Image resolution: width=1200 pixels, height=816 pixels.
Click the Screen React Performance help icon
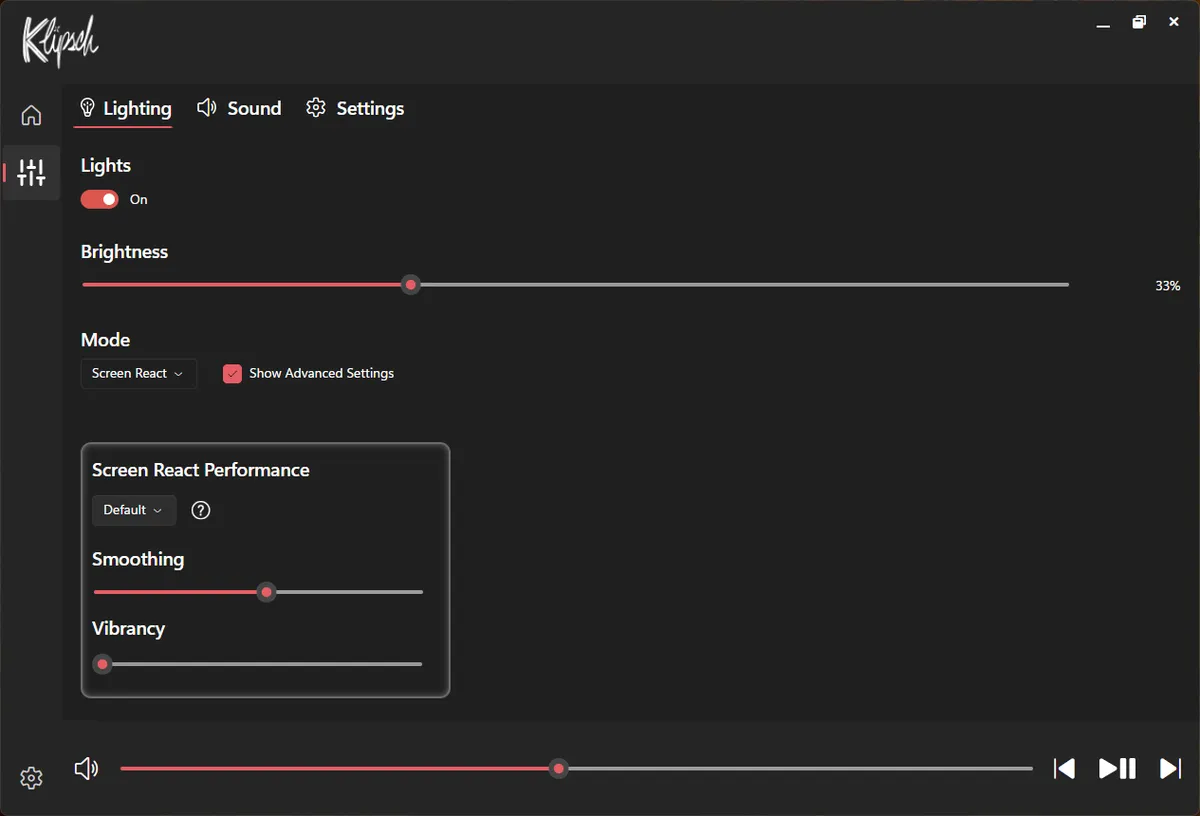[x=201, y=510]
